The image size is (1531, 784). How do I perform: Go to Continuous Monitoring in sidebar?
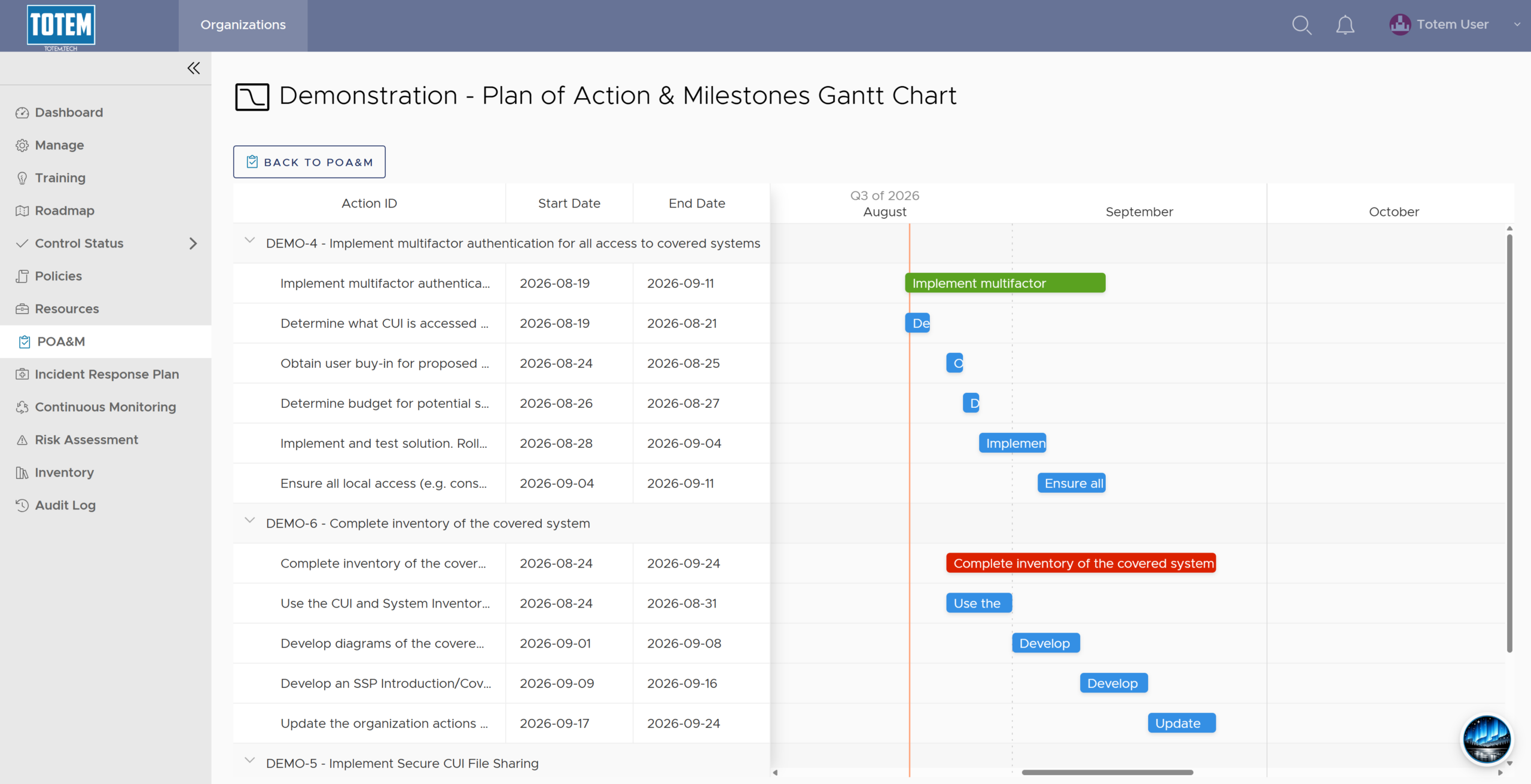pos(105,407)
